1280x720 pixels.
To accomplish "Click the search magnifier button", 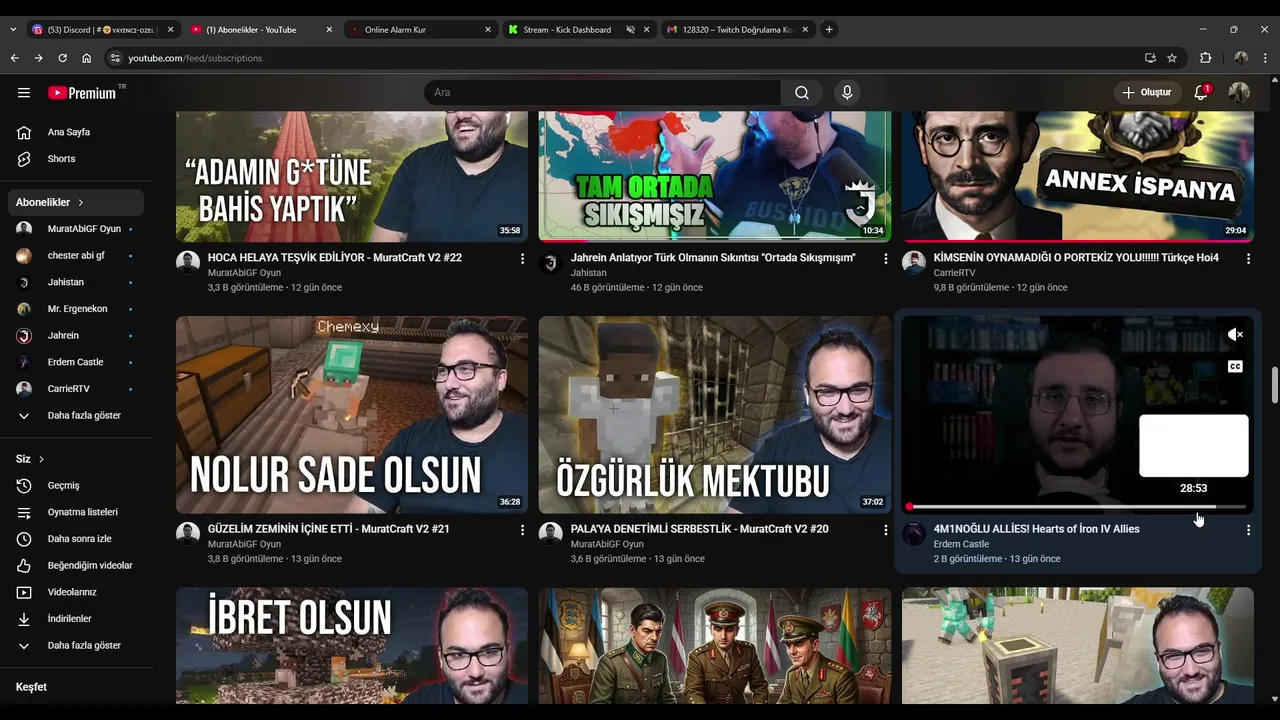I will click(x=802, y=93).
